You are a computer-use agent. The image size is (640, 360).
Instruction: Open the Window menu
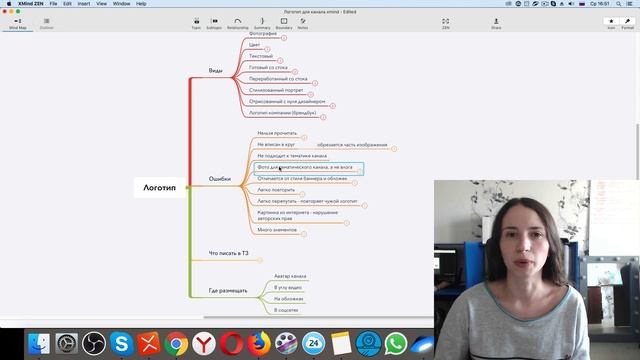point(121,4)
